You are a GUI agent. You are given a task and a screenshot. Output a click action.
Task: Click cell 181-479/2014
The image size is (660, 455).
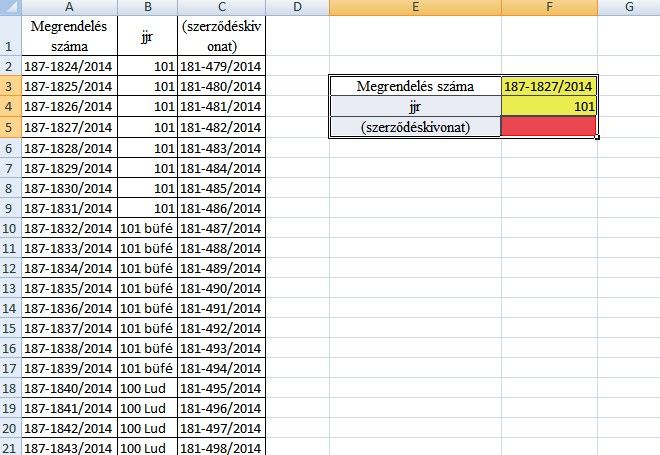(x=222, y=66)
